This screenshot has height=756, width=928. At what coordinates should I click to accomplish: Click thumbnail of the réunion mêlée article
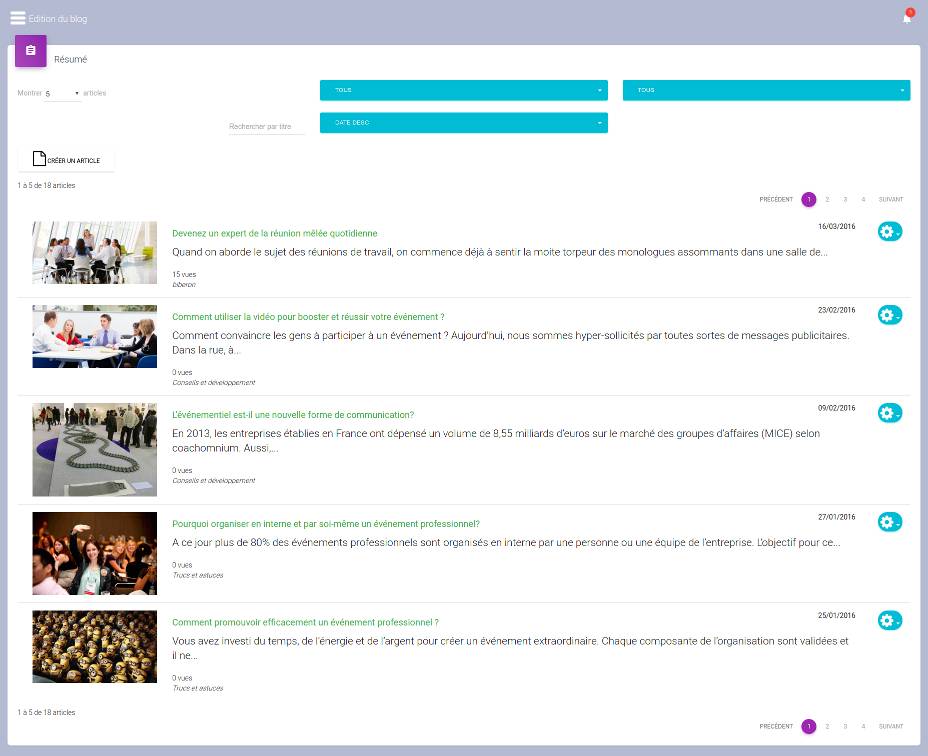95,253
